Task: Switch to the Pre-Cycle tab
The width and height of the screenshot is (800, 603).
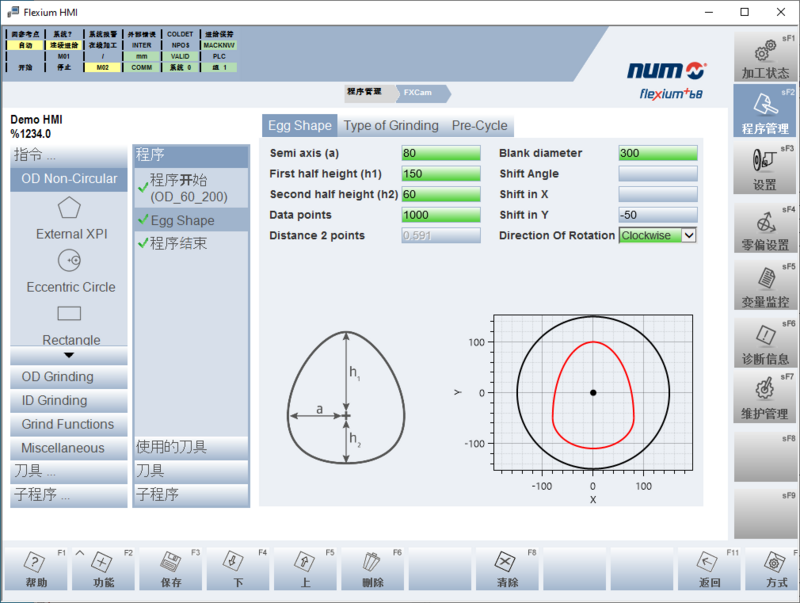Action: (479, 125)
